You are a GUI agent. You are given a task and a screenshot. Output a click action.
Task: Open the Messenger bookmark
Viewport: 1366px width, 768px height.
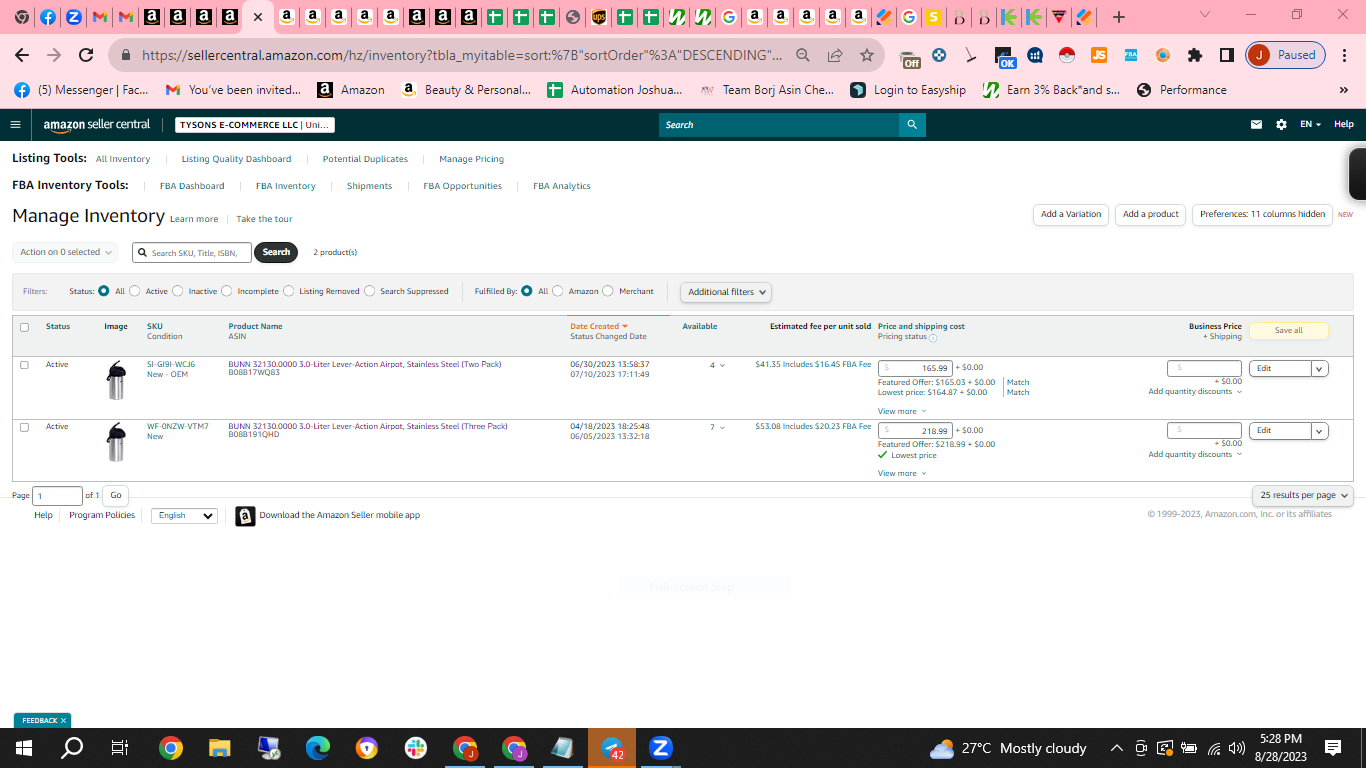[81, 90]
